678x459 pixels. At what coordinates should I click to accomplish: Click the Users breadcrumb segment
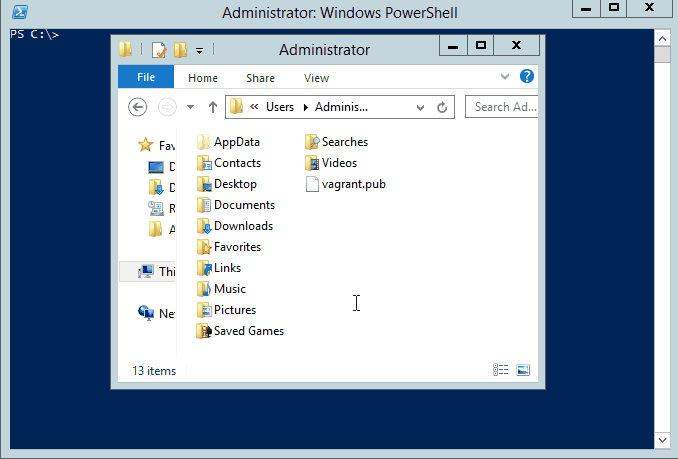tap(280, 107)
